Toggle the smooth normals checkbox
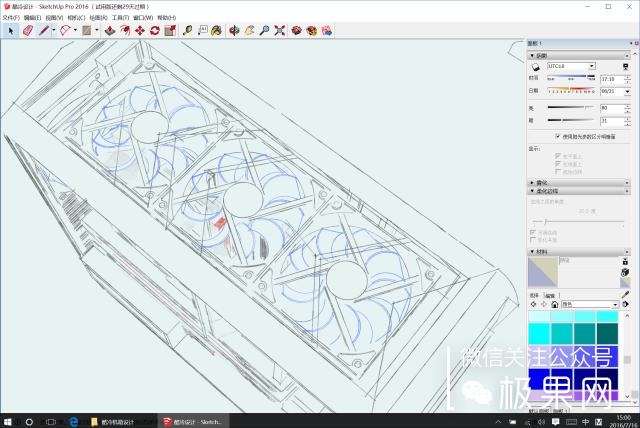This screenshot has width=640, height=428. pyautogui.click(x=533, y=231)
